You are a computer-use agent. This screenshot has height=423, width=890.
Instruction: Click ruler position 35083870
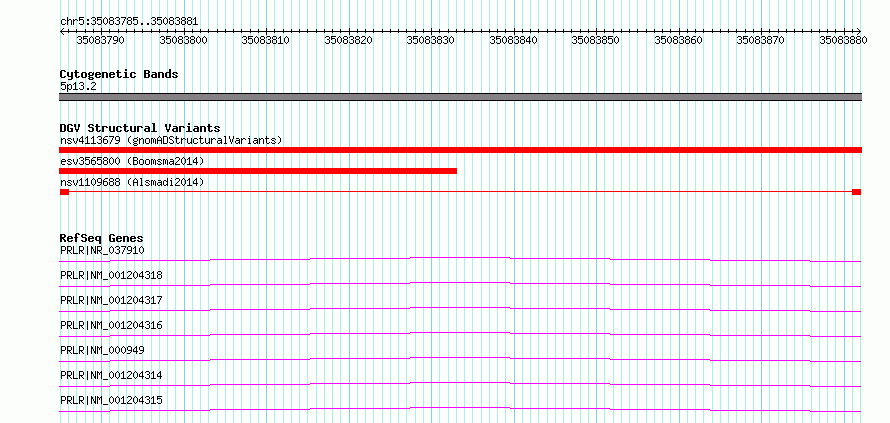[x=761, y=40]
